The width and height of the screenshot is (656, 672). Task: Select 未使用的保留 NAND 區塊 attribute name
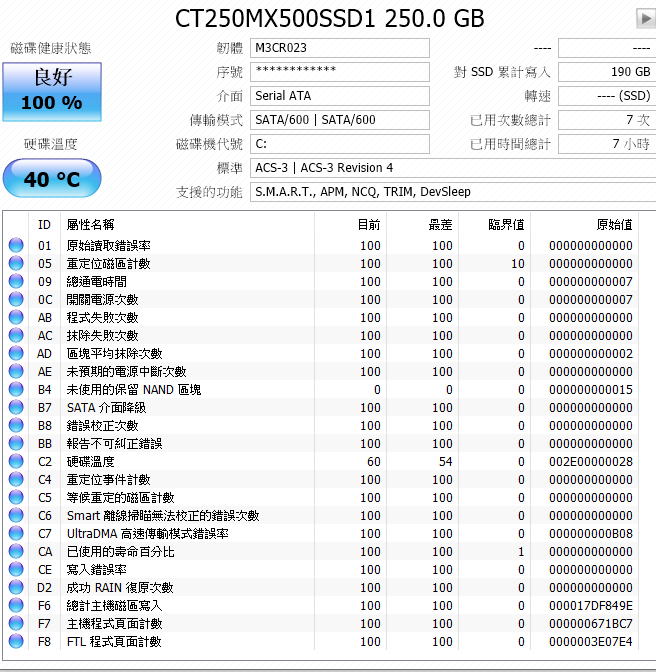tap(134, 390)
